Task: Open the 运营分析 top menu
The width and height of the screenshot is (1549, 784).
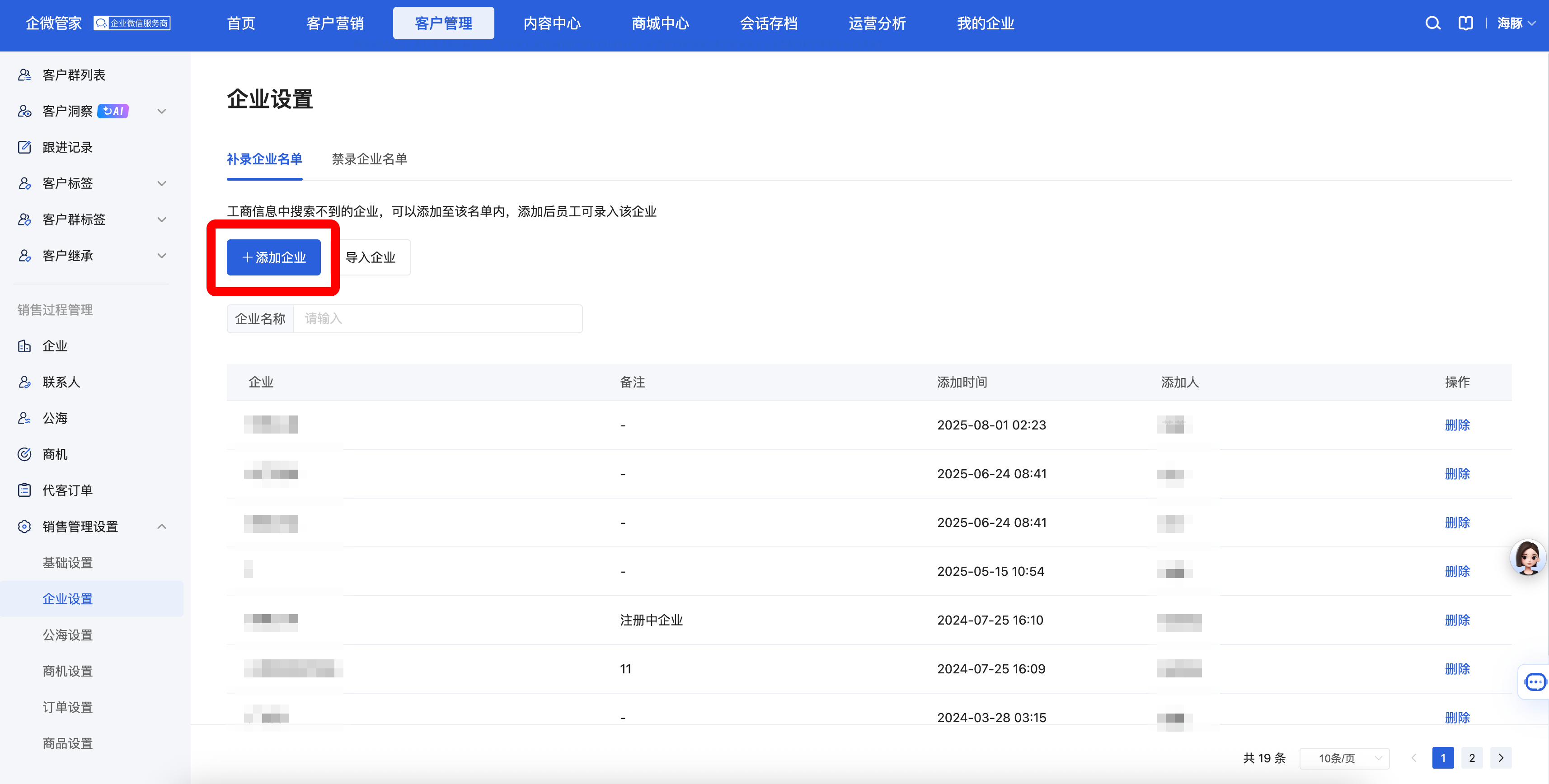Action: pos(877,23)
